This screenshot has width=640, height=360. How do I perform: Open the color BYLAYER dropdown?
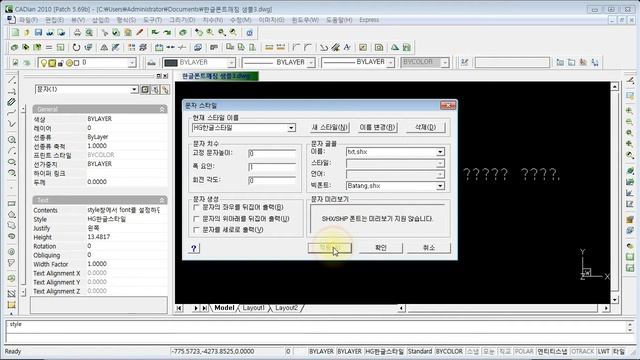pos(231,62)
